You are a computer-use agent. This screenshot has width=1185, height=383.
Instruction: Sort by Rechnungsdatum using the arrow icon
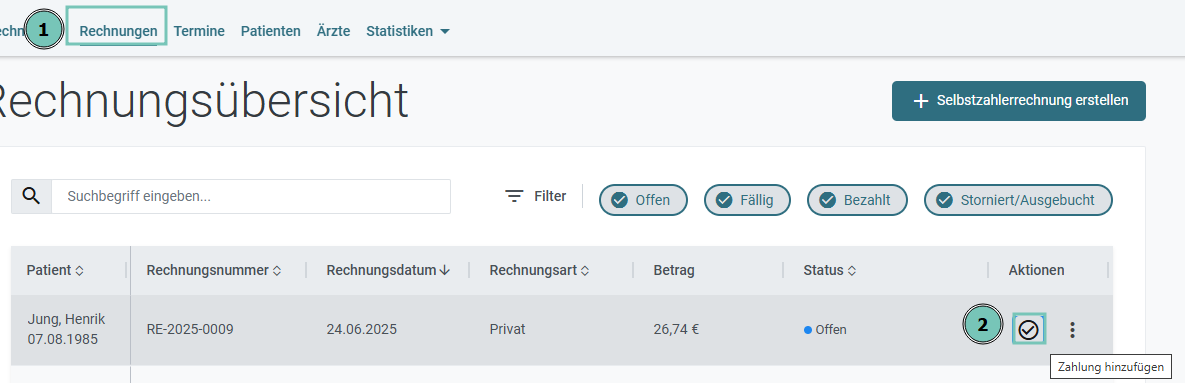tap(445, 270)
